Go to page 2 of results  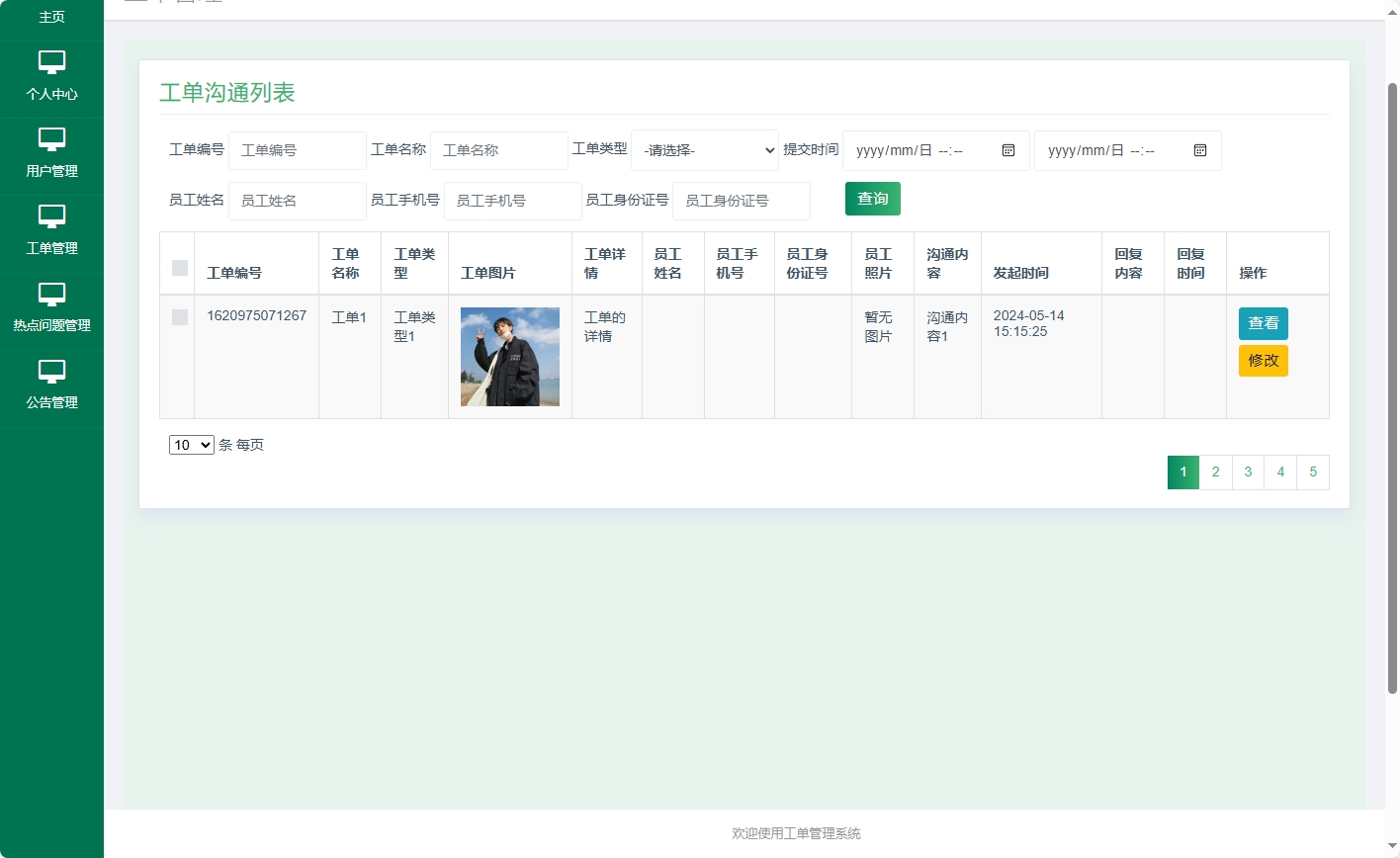tap(1215, 472)
